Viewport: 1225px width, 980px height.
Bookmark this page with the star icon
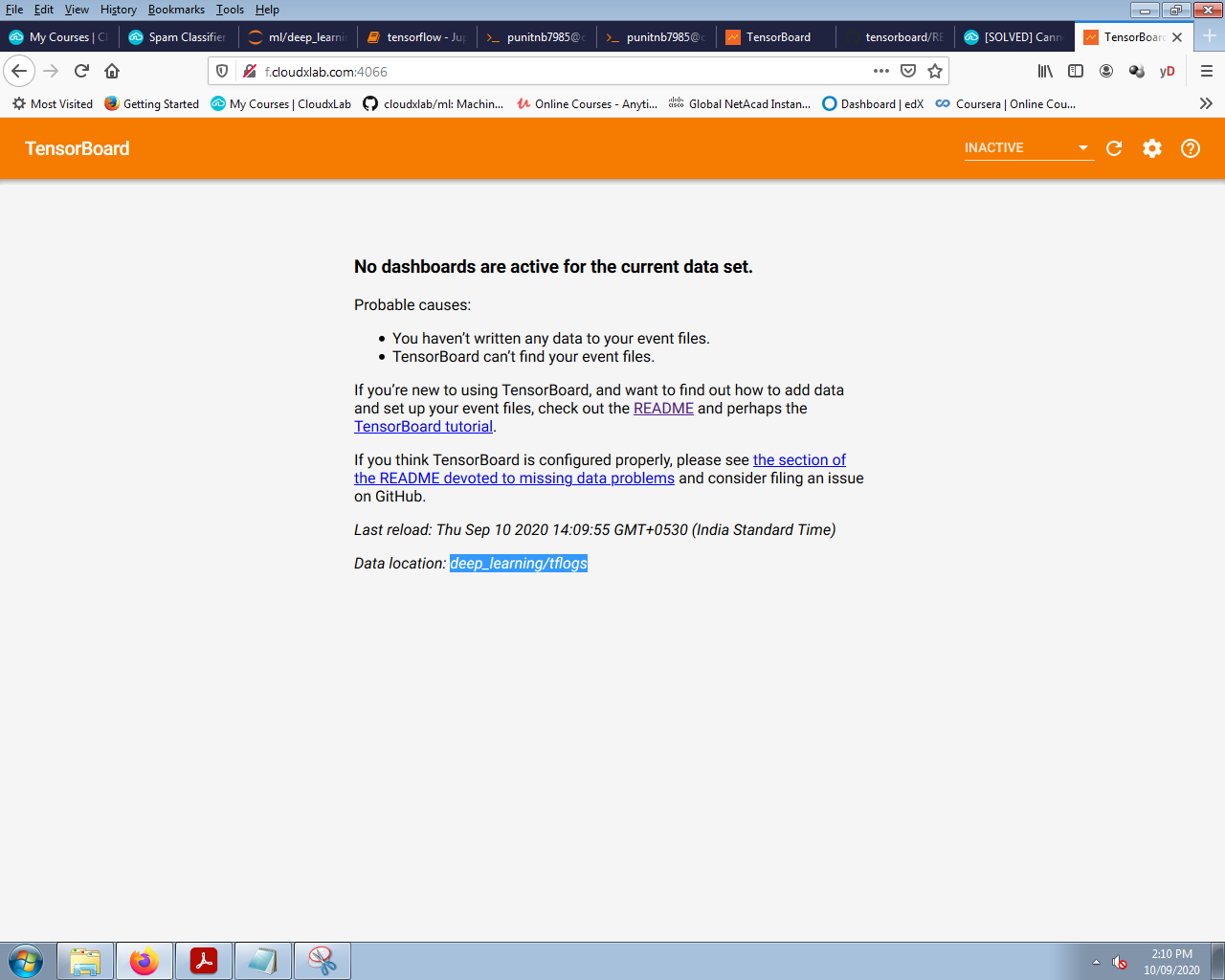tap(935, 71)
